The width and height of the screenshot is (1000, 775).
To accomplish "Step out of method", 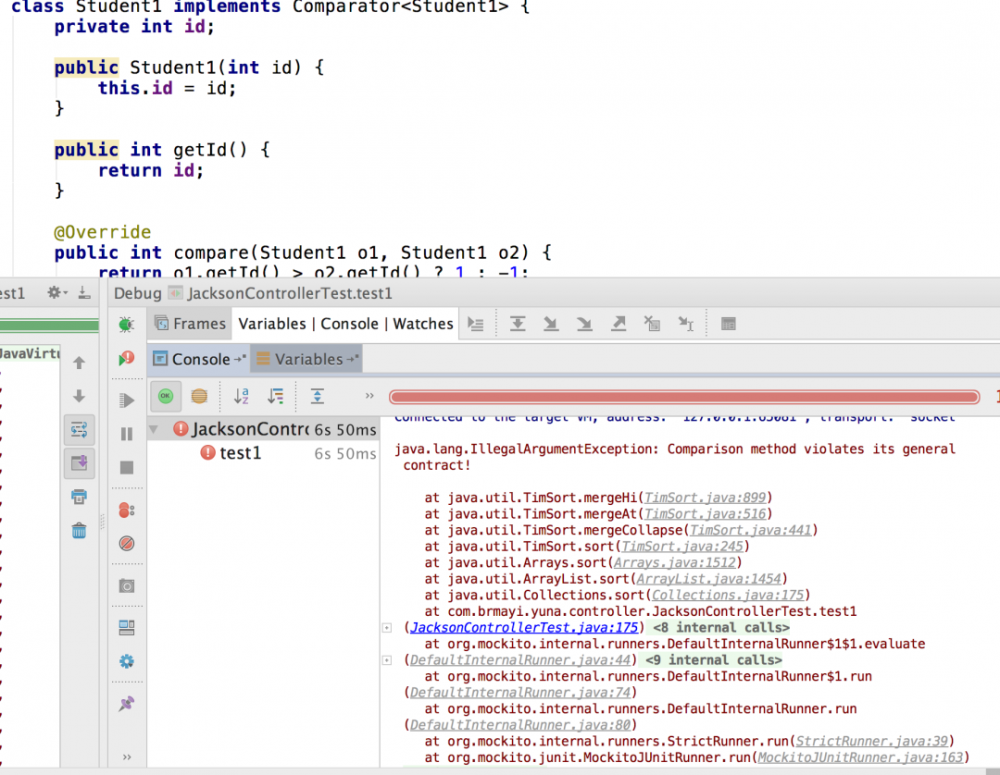I will (x=618, y=324).
